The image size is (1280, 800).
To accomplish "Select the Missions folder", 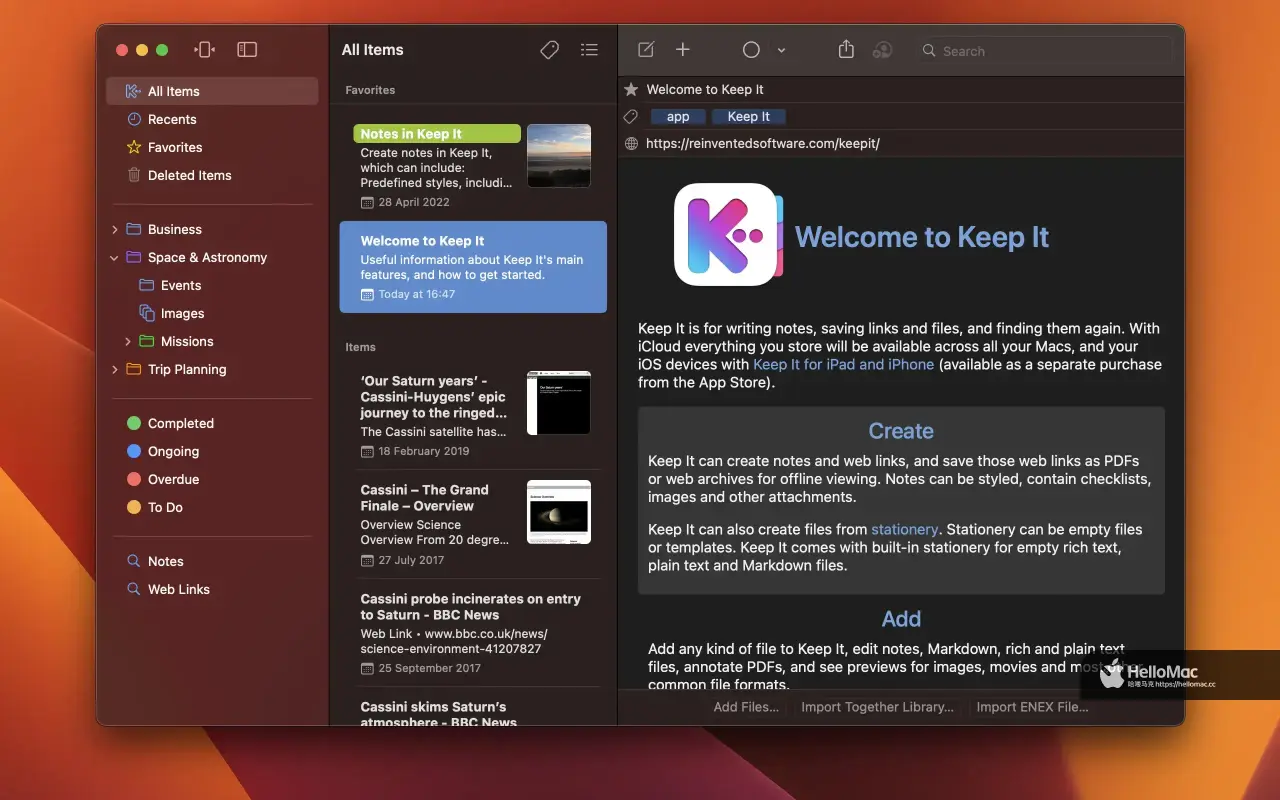I will (x=187, y=341).
